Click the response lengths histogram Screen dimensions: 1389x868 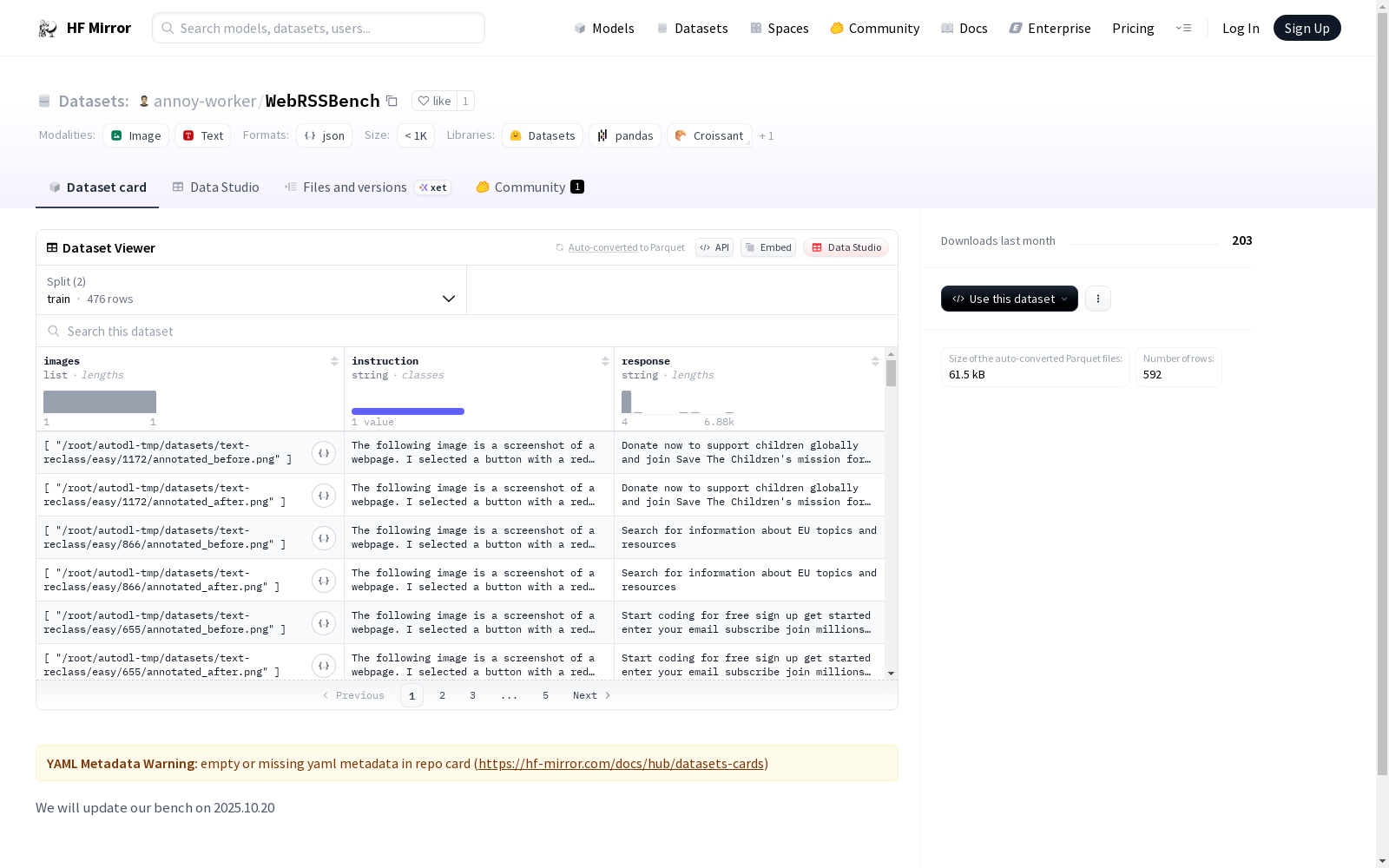pos(678,402)
